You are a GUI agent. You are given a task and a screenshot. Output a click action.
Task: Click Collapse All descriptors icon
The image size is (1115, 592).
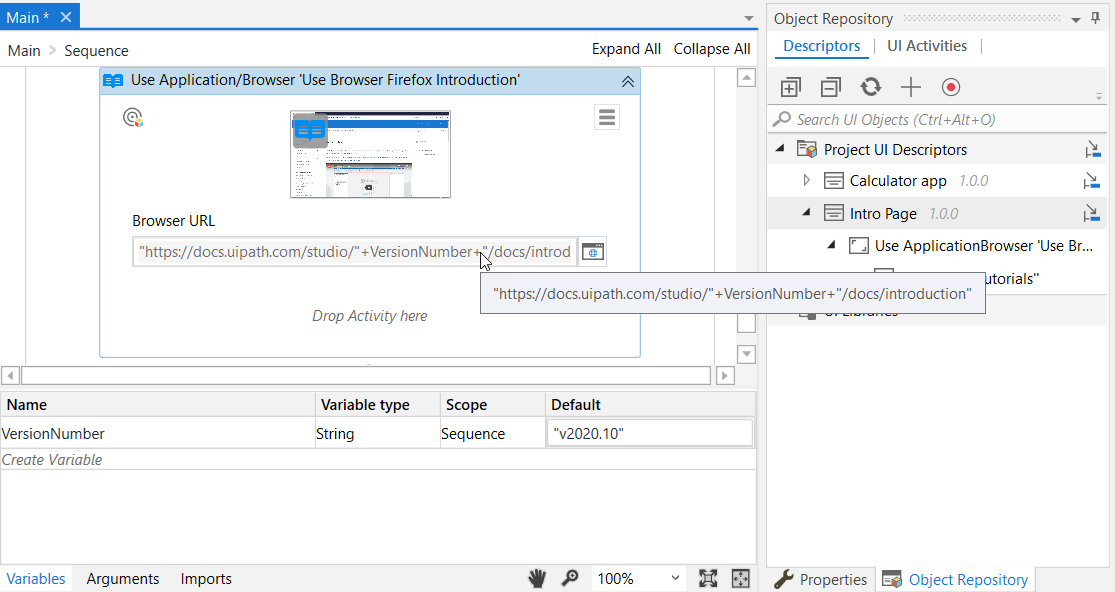[830, 87]
